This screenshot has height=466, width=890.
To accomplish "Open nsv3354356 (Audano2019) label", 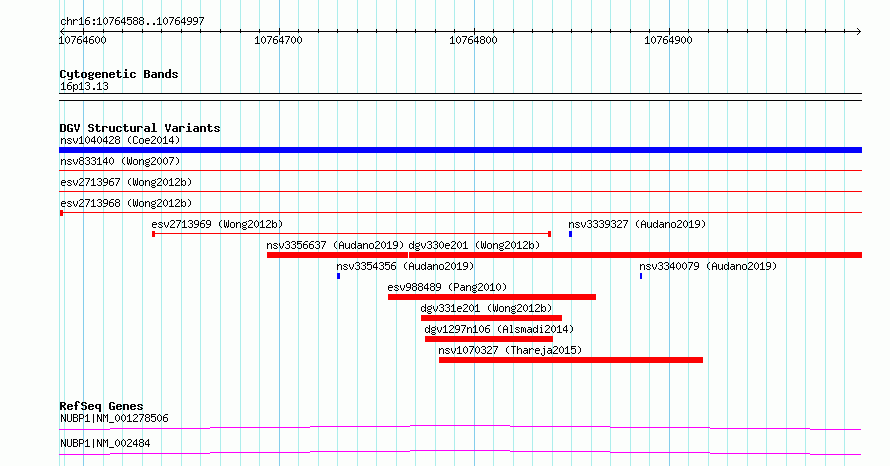I will click(x=405, y=266).
